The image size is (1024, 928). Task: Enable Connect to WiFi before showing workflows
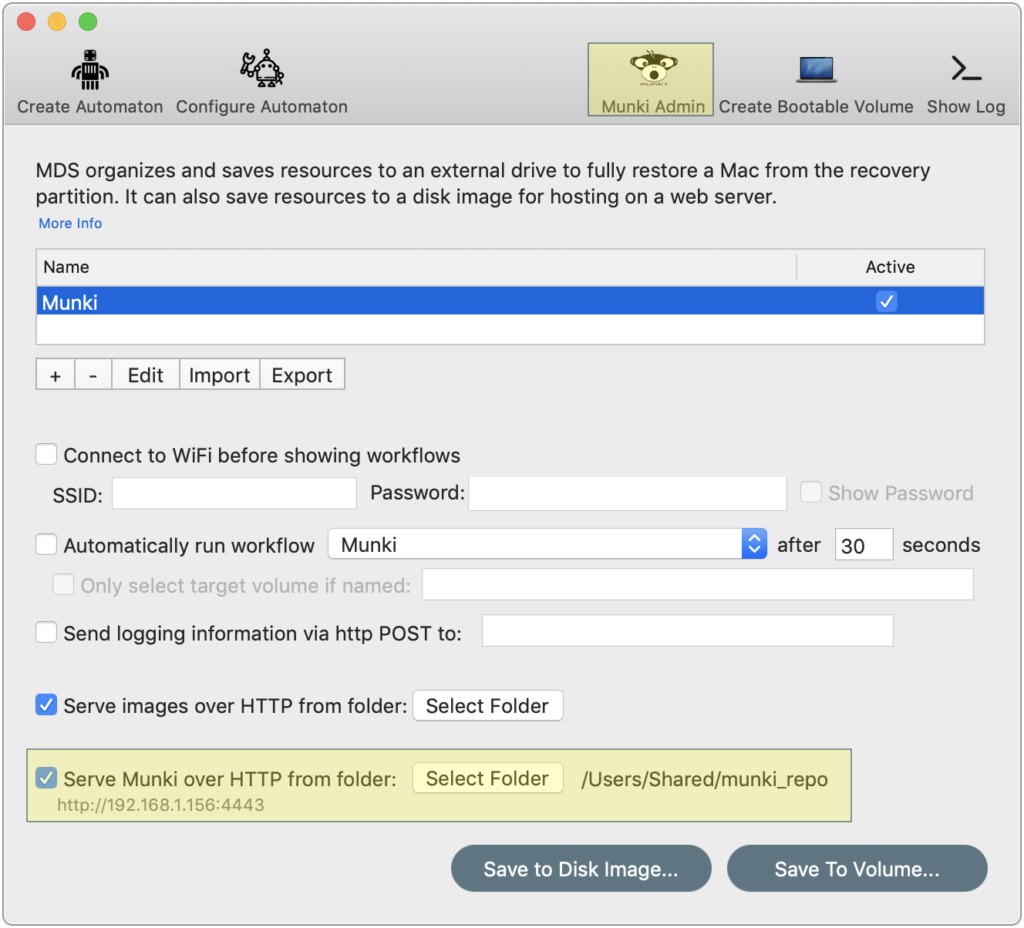(46, 455)
